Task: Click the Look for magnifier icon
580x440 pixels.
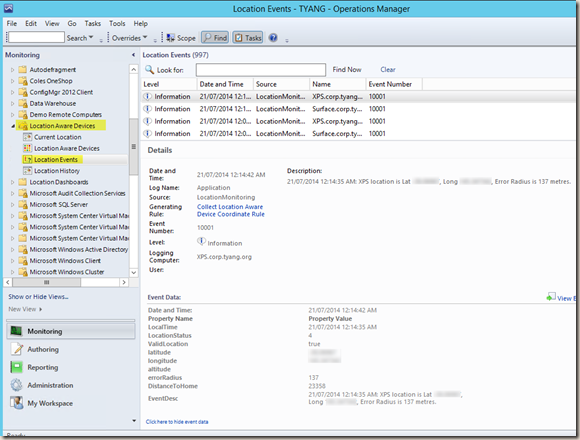Action: pos(149,70)
